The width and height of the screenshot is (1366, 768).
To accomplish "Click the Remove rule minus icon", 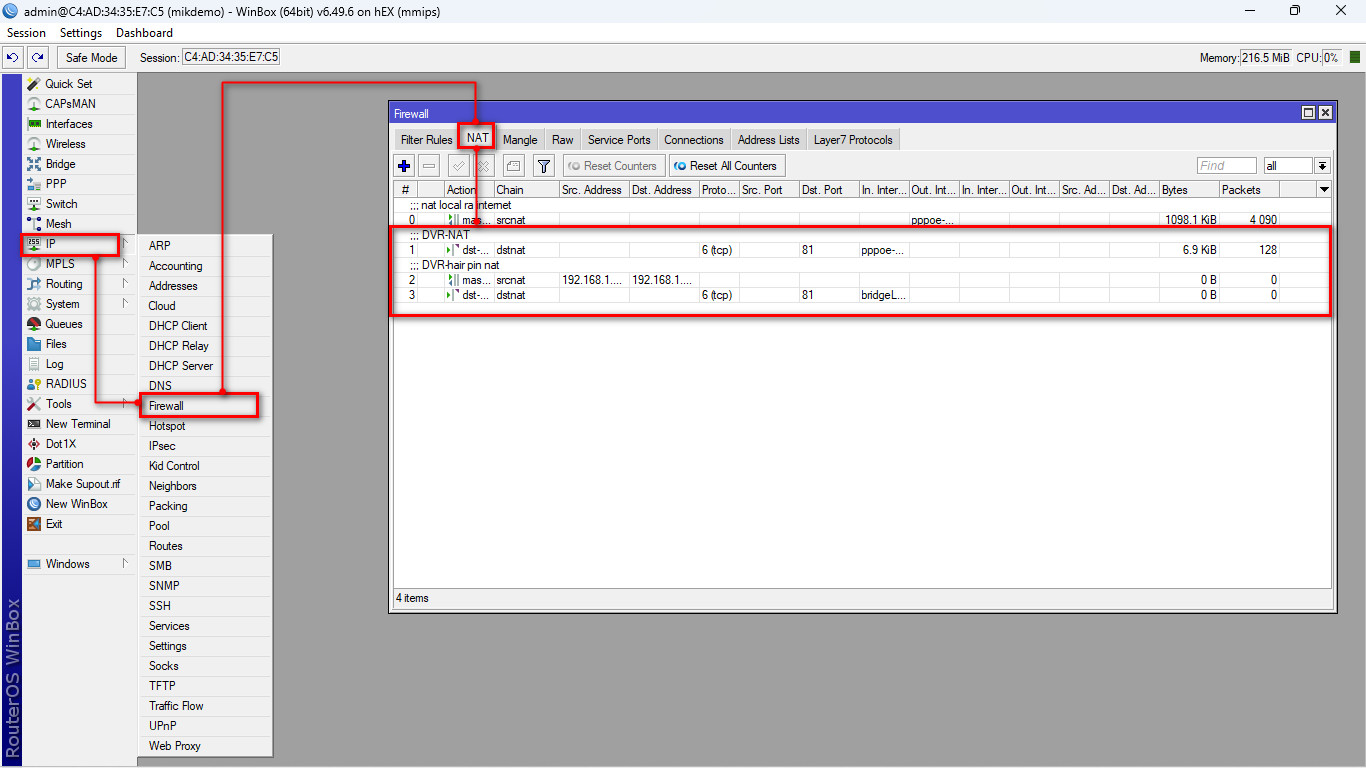I will tap(429, 166).
